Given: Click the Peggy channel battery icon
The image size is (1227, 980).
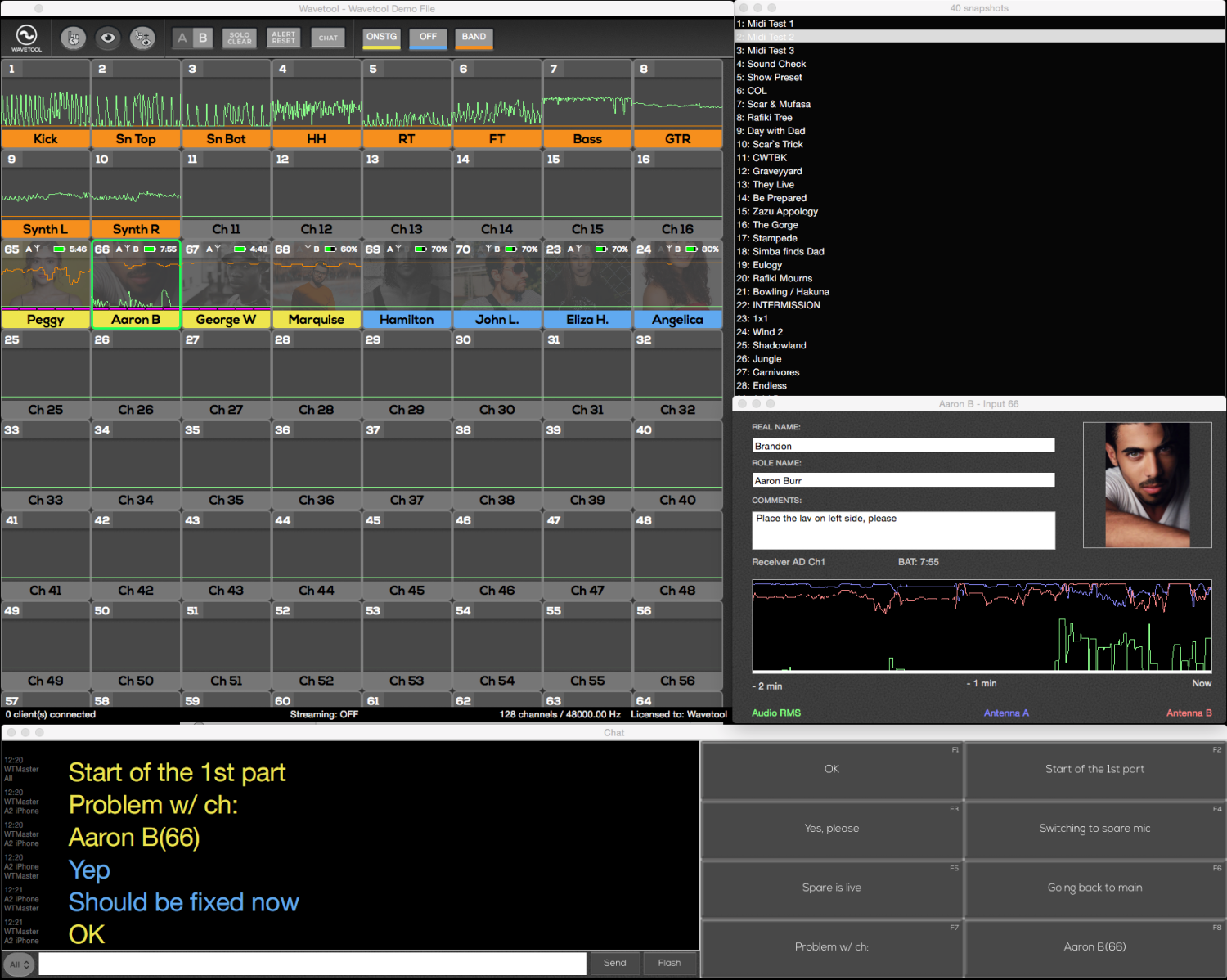Looking at the screenshot, I should pos(60,249).
